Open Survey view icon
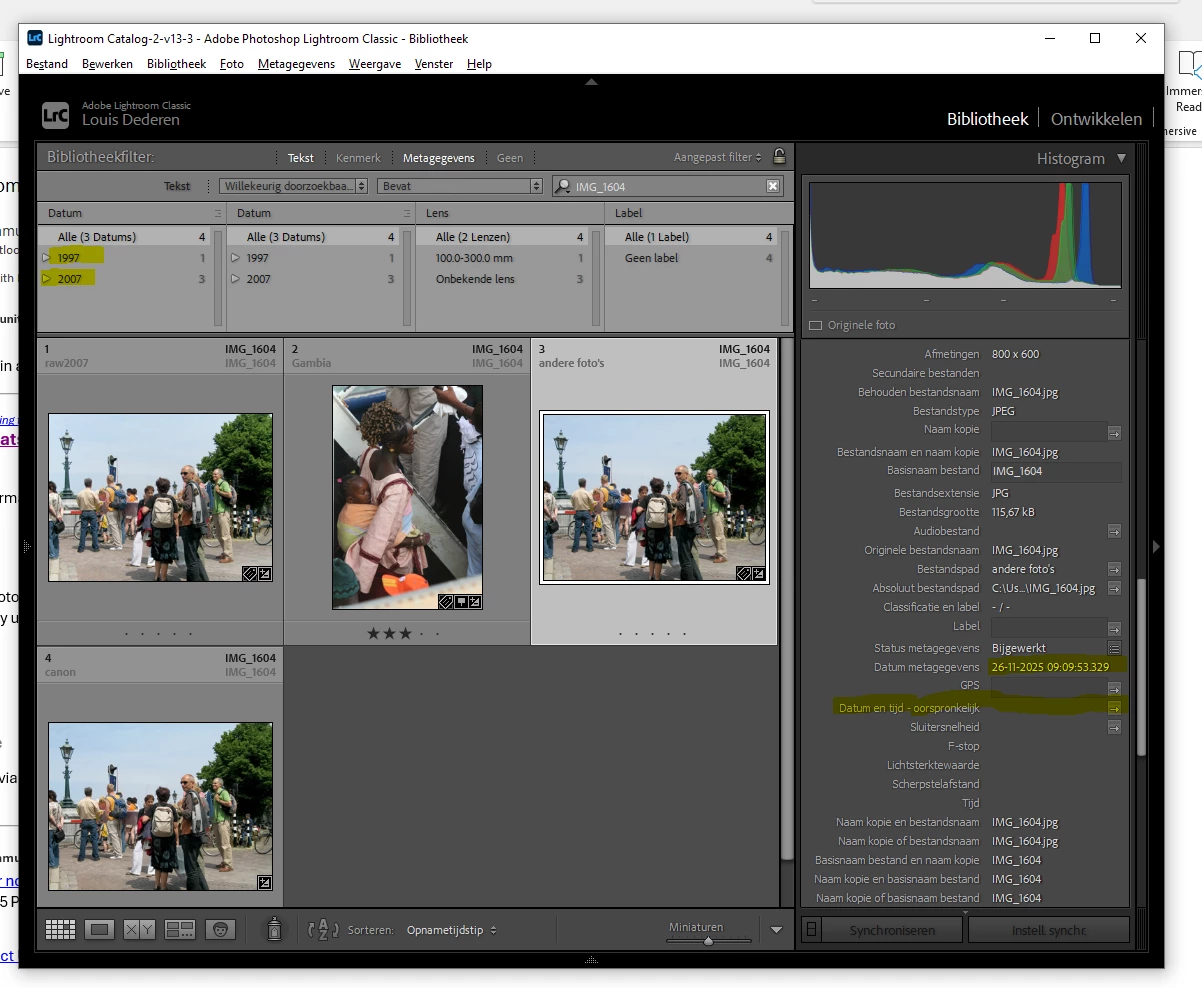The image size is (1202, 988). tap(180, 930)
